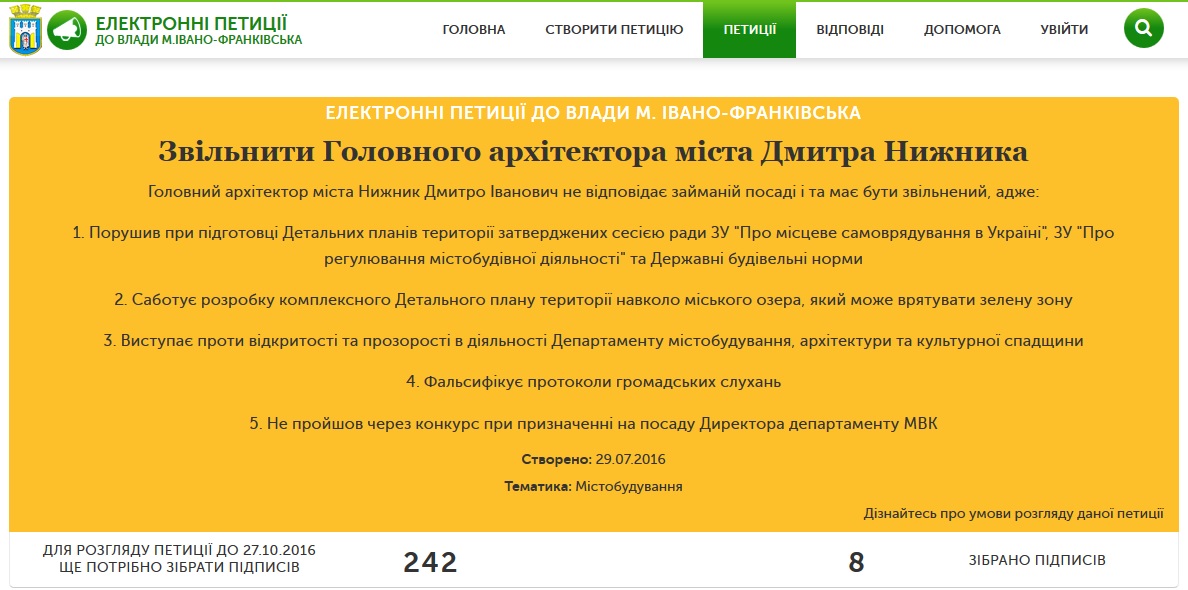The image size is (1188, 590).
Task: Open the СТВОРИТИ ПЕТИЦІЮ menu item
Action: point(614,30)
